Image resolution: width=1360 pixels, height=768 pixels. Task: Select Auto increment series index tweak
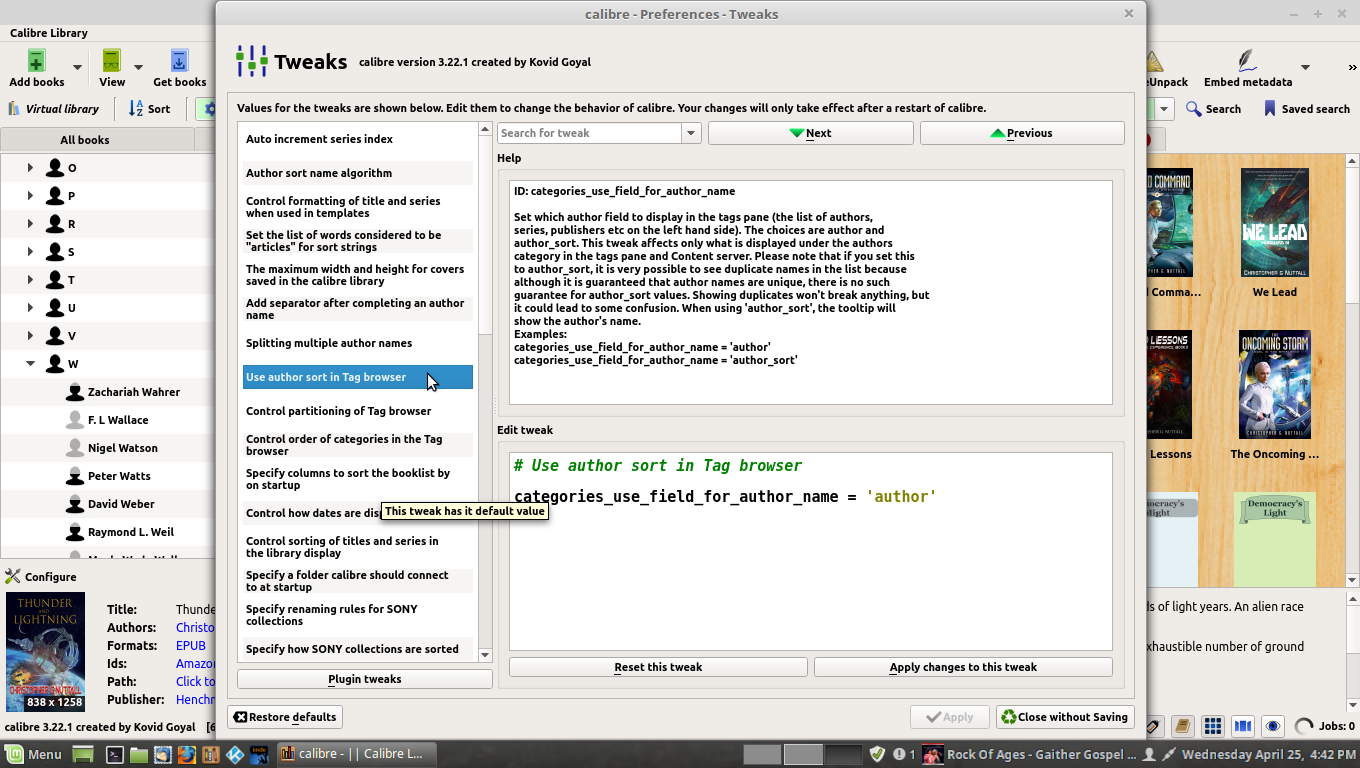[358, 139]
